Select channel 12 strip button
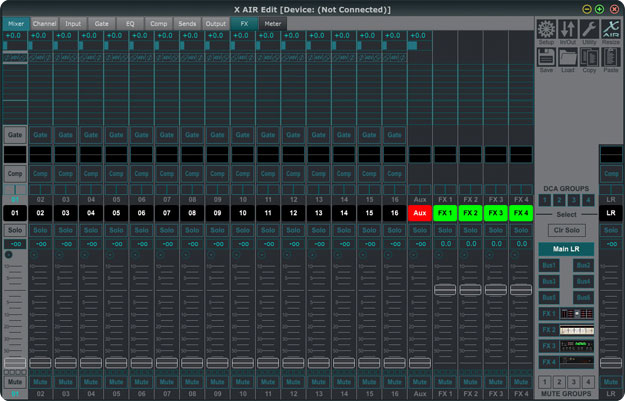The image size is (625, 401). 293,213
